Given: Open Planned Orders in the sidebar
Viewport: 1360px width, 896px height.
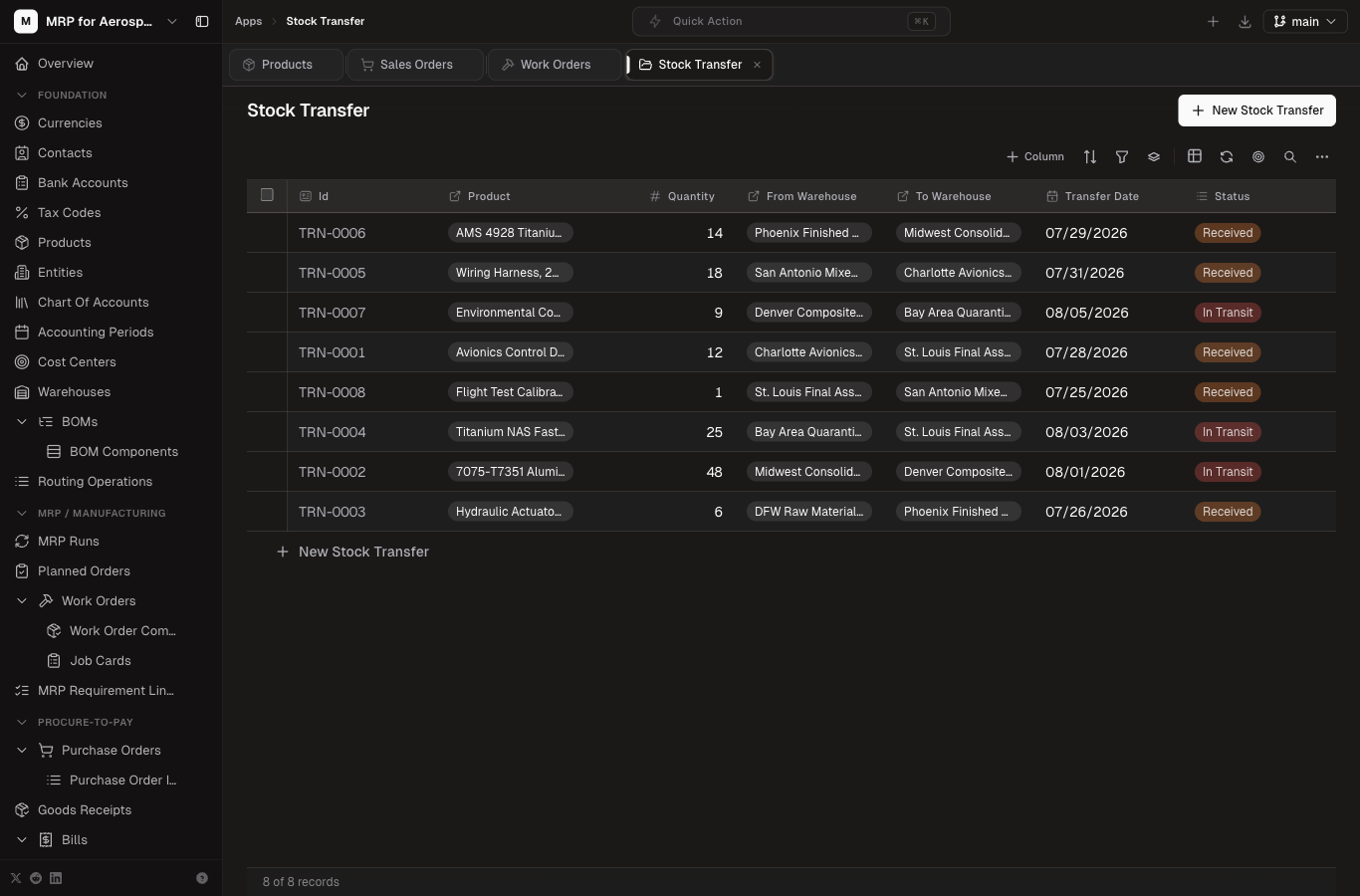Looking at the screenshot, I should click(111, 571).
